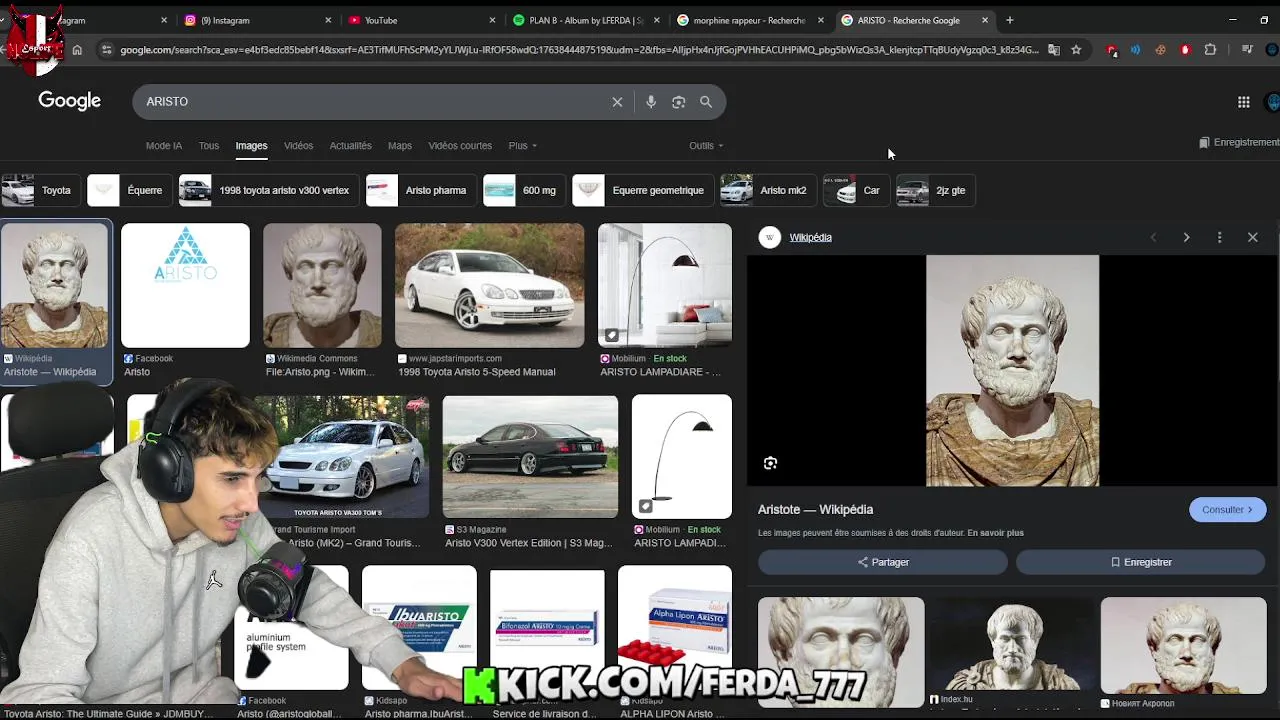Submit search with magnifier icon
This screenshot has height=720, width=1280.
[706, 102]
